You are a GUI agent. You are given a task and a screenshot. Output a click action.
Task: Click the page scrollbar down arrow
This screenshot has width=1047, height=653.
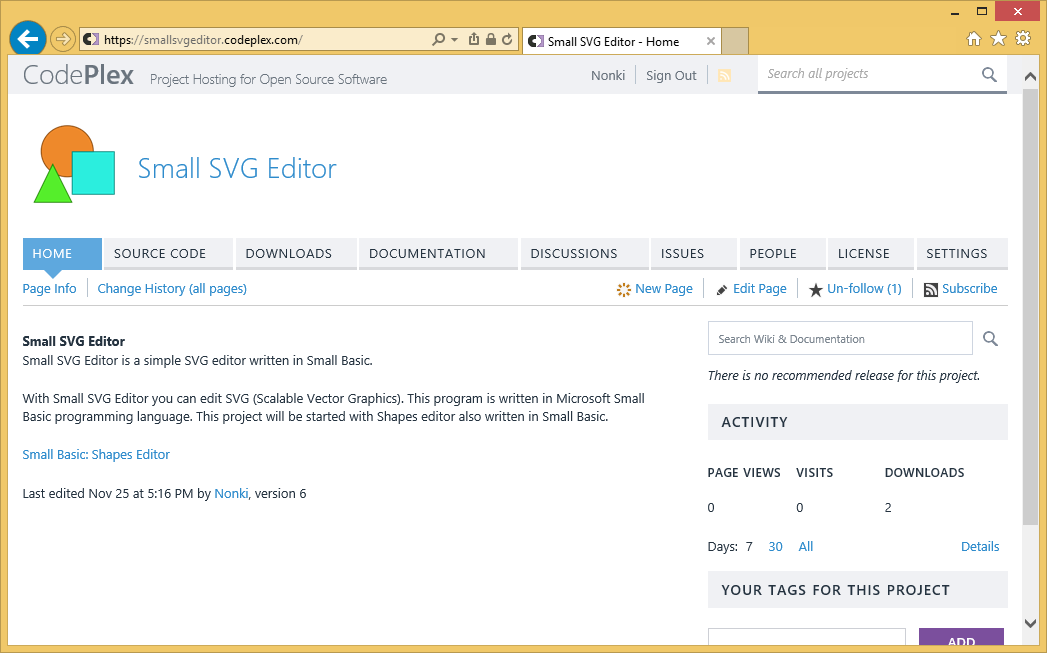(1030, 623)
